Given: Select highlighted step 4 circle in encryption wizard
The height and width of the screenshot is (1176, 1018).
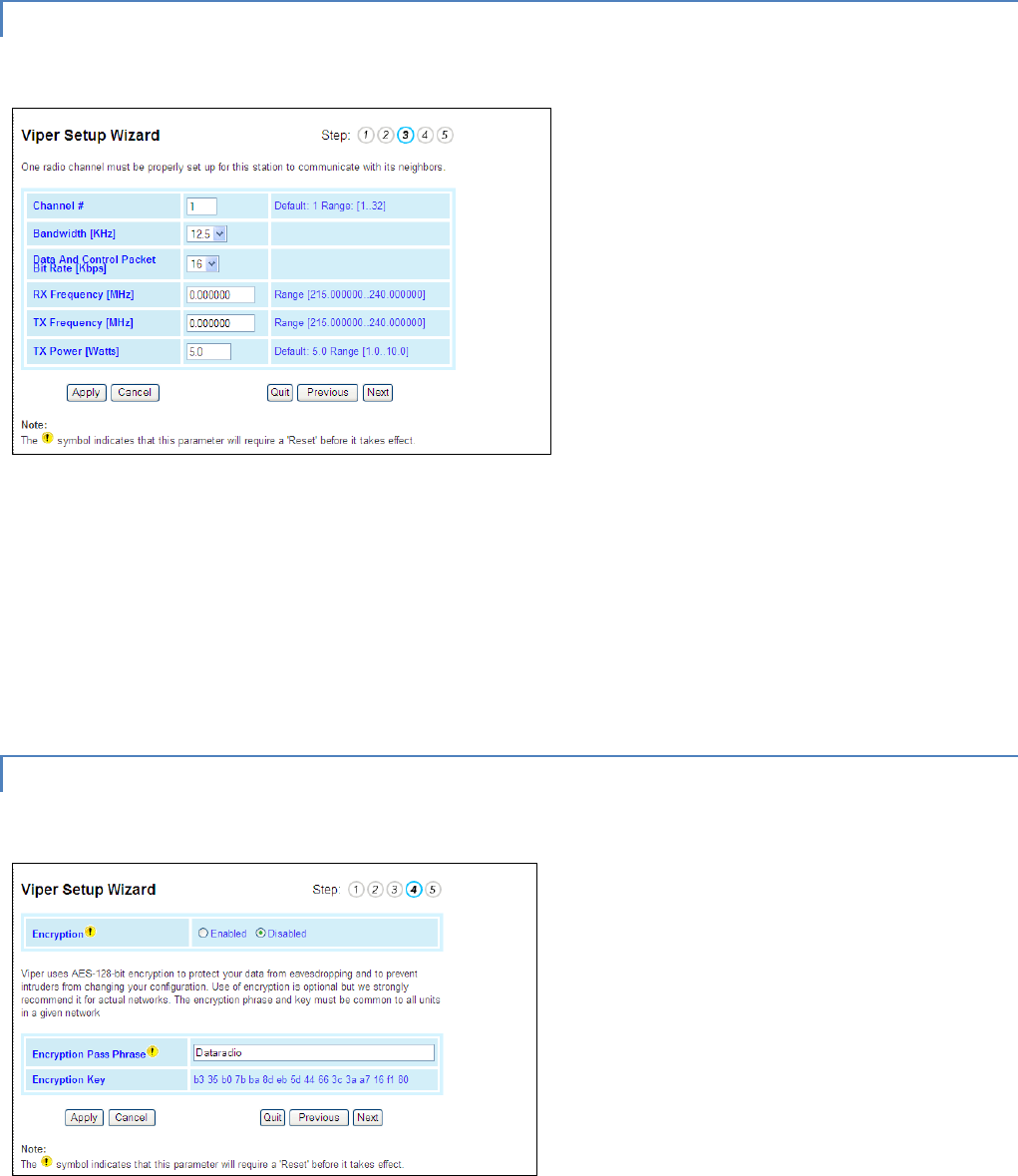Looking at the screenshot, I should [x=414, y=890].
